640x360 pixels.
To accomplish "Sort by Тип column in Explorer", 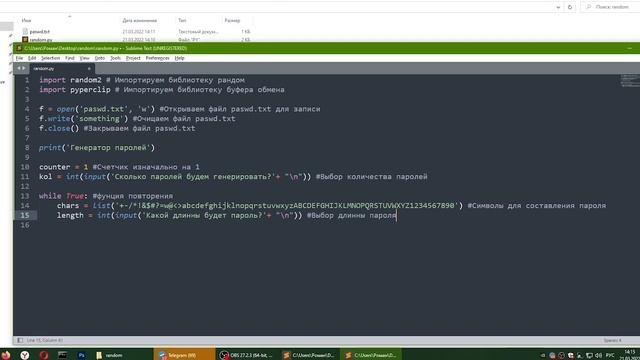I will (x=182, y=20).
